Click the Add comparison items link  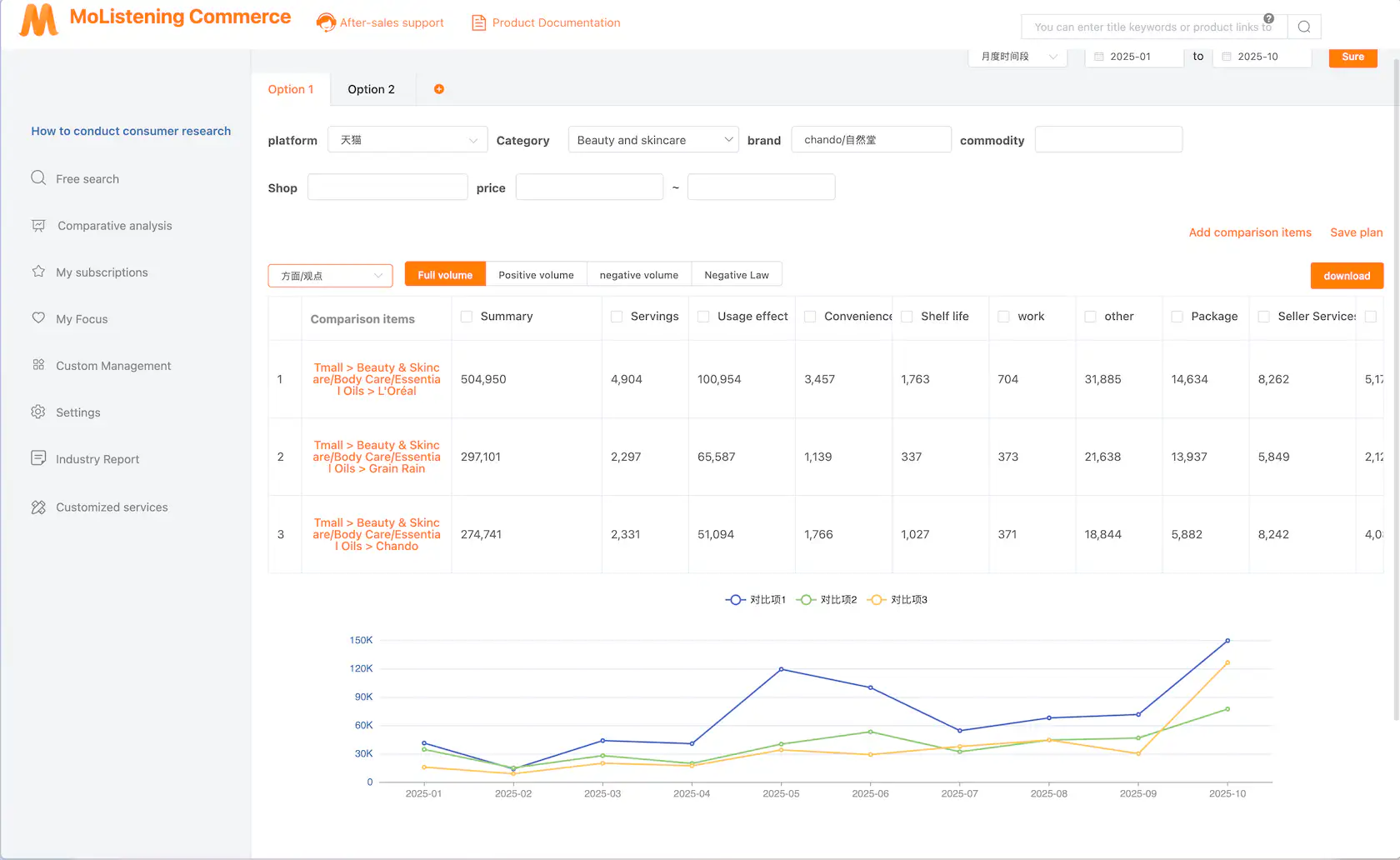tap(1250, 232)
